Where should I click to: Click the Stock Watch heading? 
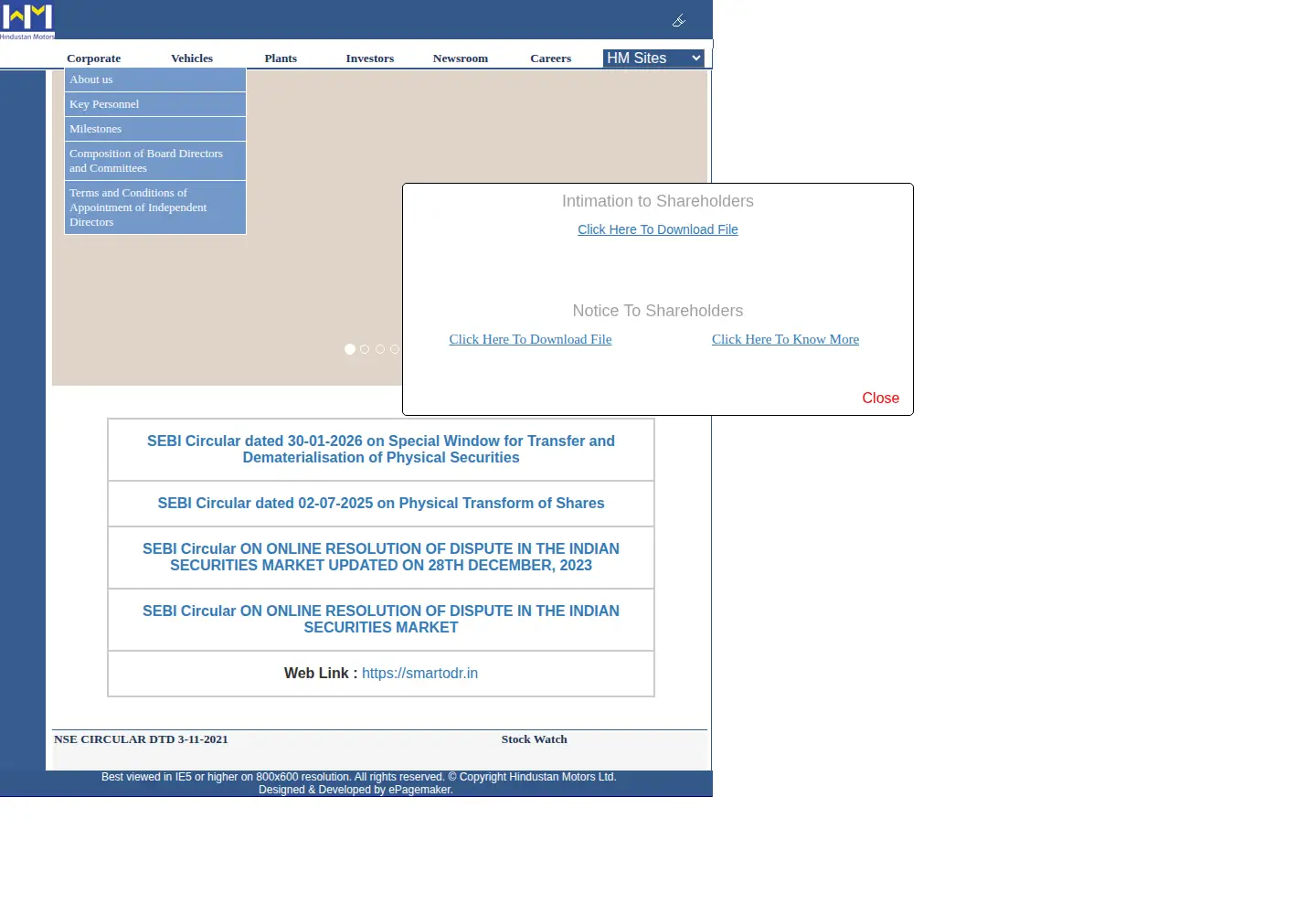(534, 739)
